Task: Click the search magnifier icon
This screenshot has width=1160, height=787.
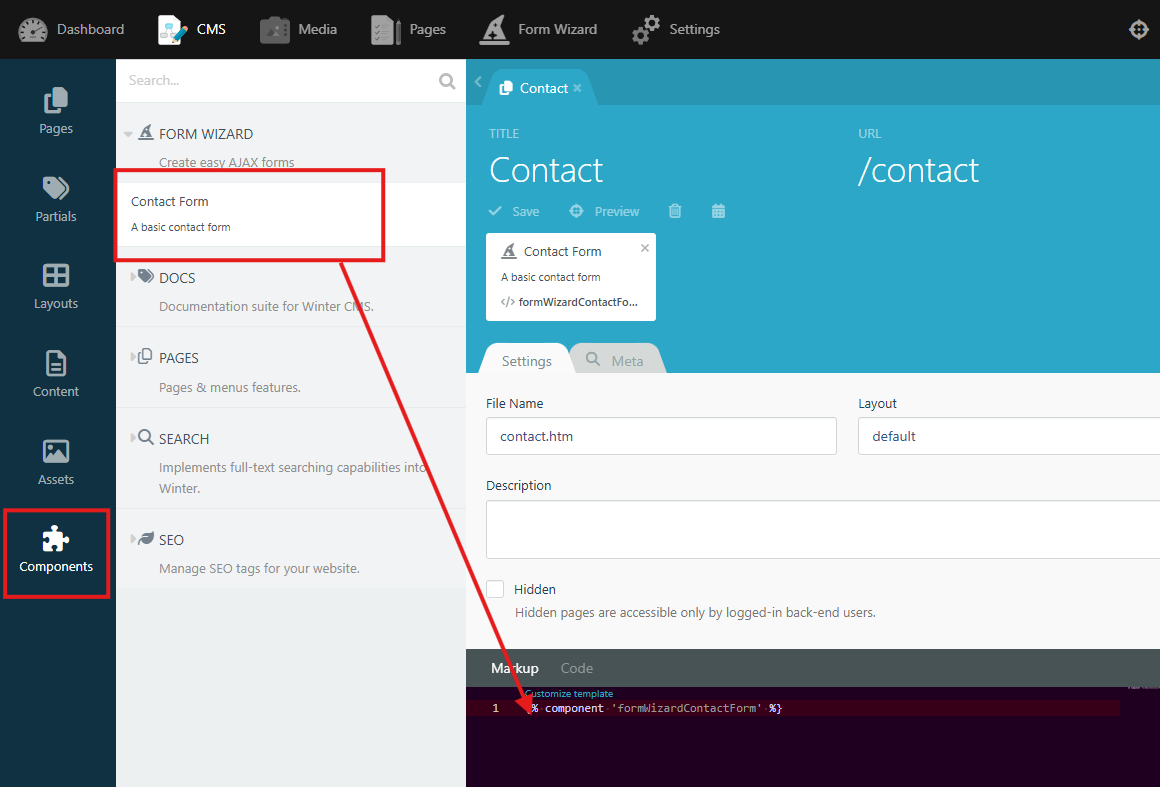Action: click(447, 81)
